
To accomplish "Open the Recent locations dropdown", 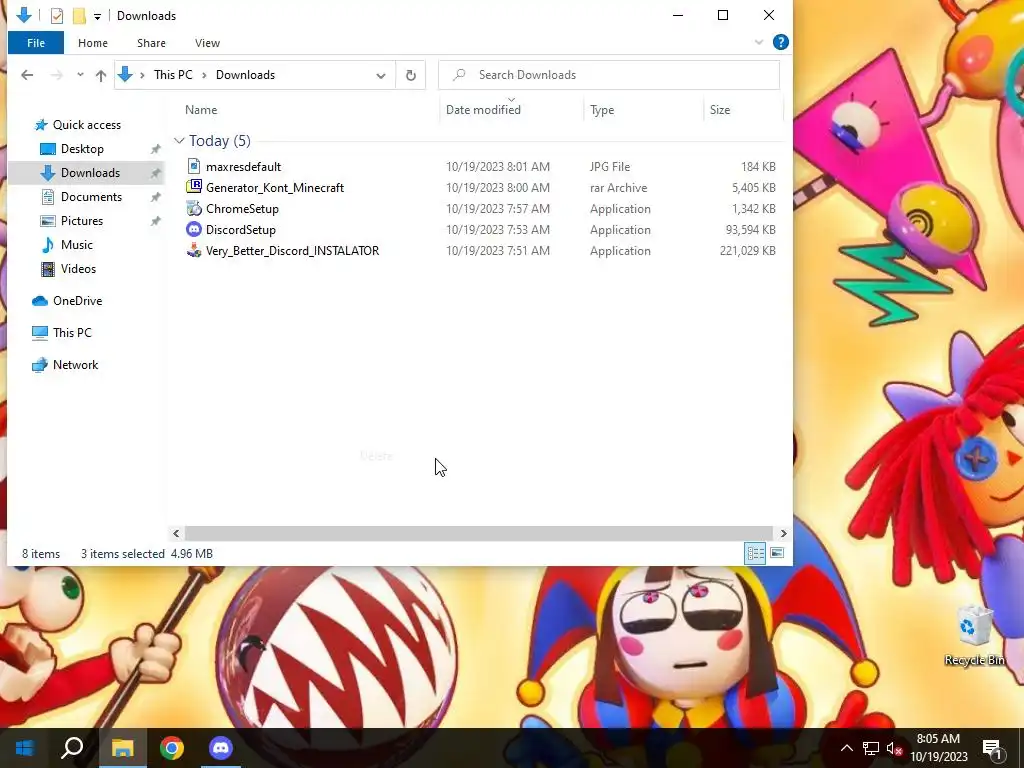I will point(80,75).
